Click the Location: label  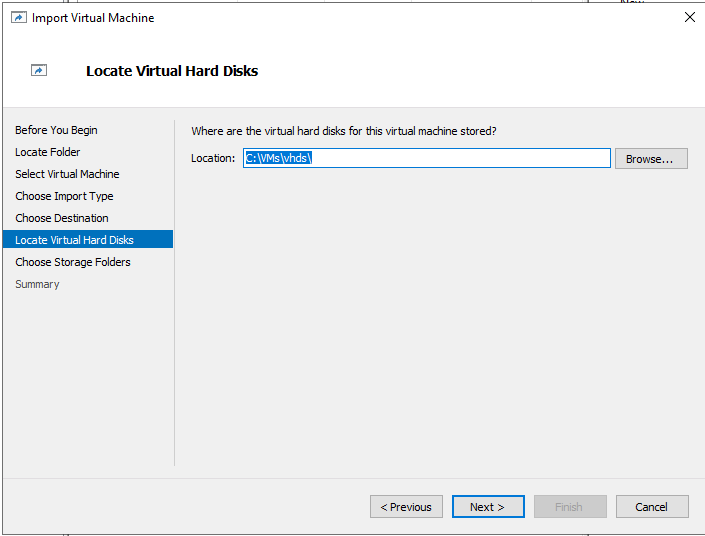[213, 158]
